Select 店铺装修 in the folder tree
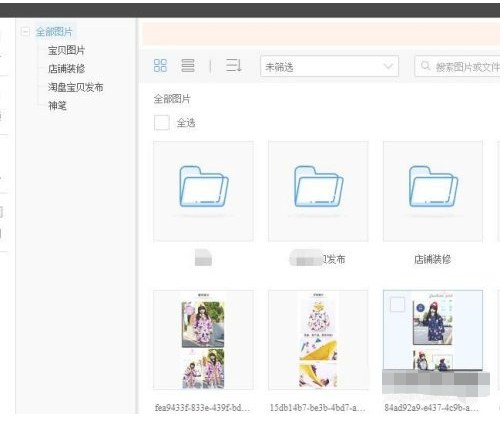Screen dimensions: 504x425 click(66, 69)
